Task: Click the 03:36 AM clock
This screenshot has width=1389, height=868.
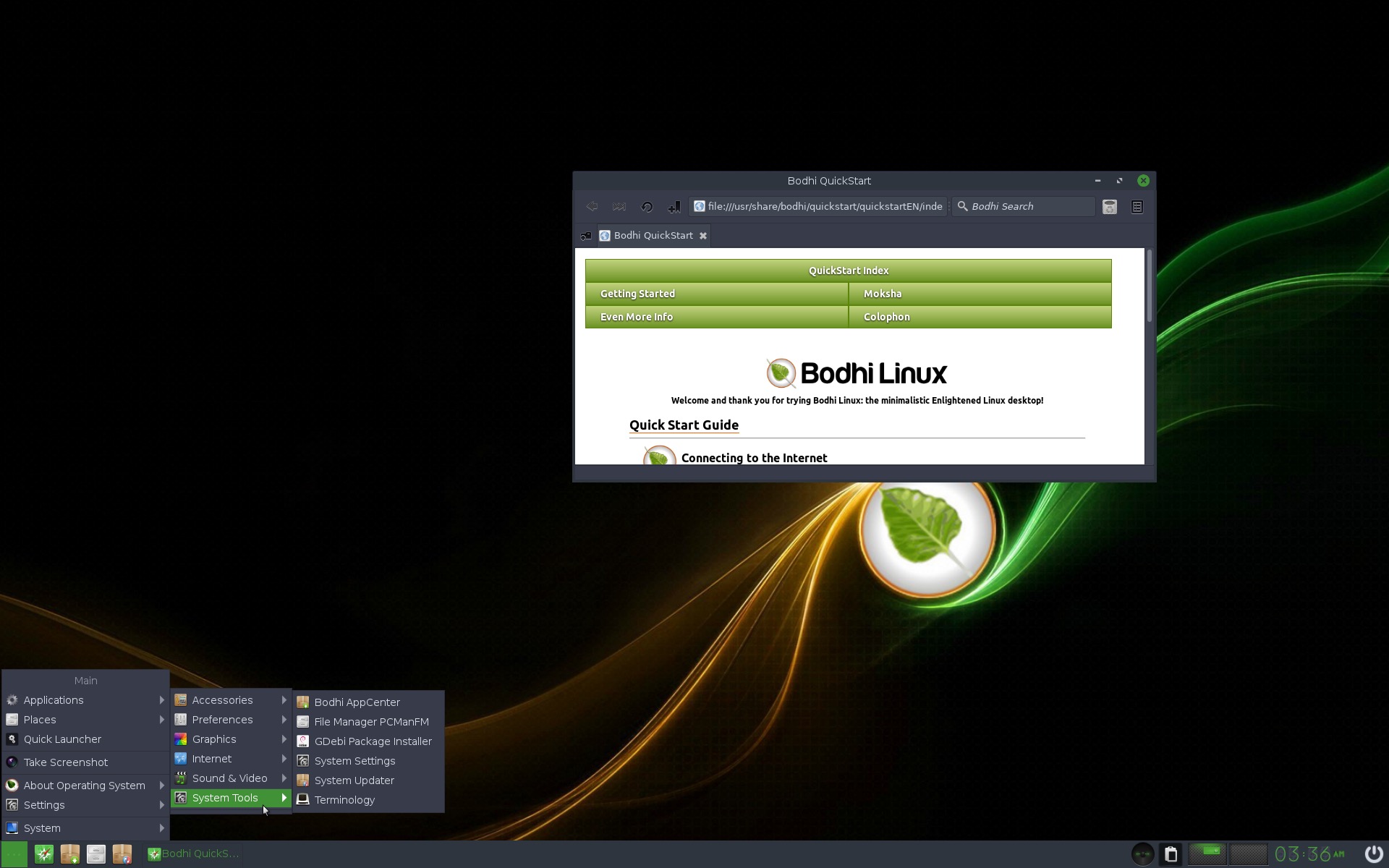Action: click(1309, 854)
